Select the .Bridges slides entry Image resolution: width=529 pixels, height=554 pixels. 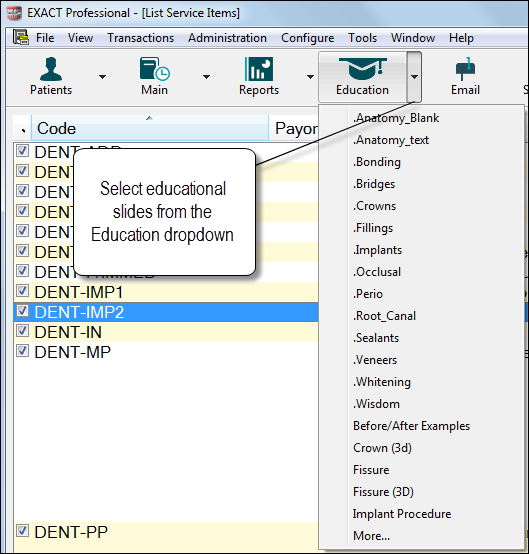click(374, 184)
